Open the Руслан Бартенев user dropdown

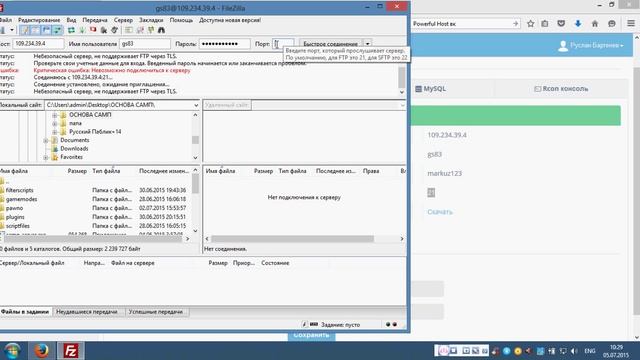pos(591,45)
